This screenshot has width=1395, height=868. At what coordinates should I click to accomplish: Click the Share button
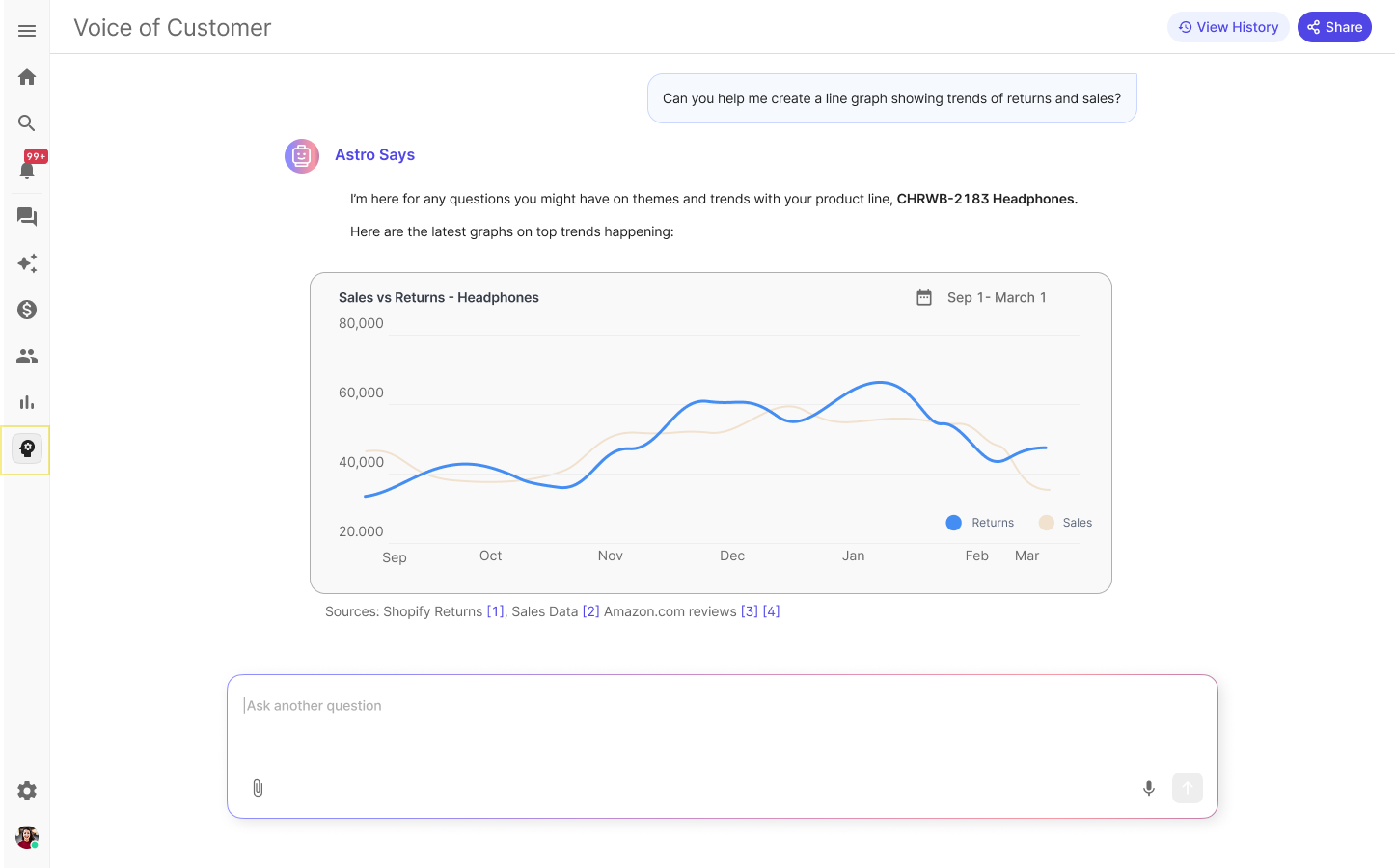[x=1334, y=27]
